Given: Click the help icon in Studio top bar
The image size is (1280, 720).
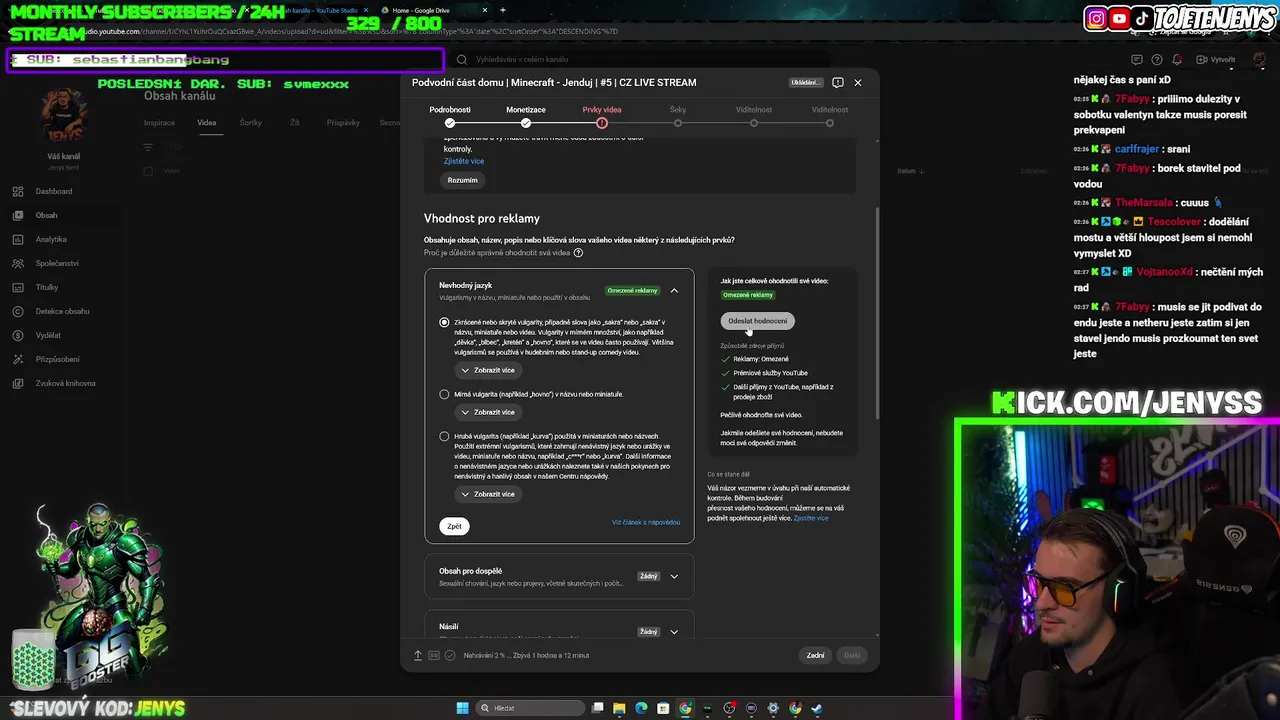Looking at the screenshot, I should [x=1157, y=59].
